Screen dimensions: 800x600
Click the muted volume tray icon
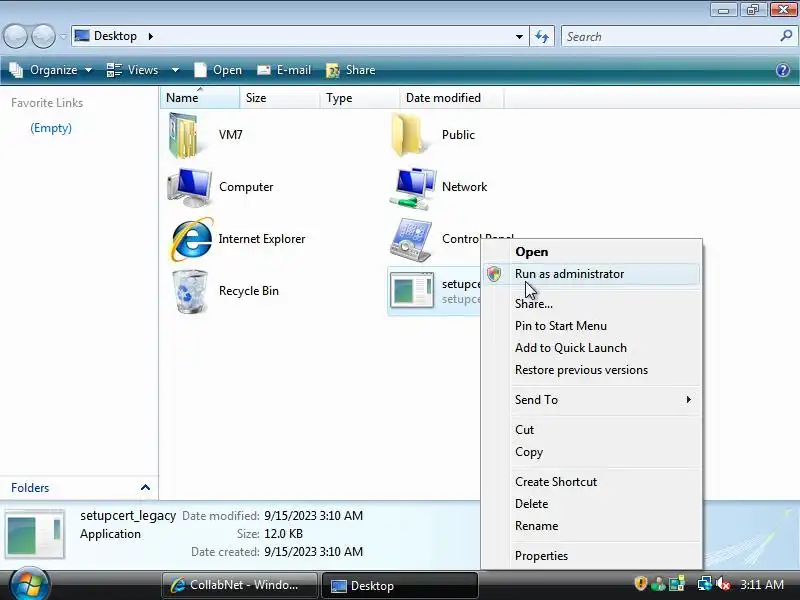[722, 583]
